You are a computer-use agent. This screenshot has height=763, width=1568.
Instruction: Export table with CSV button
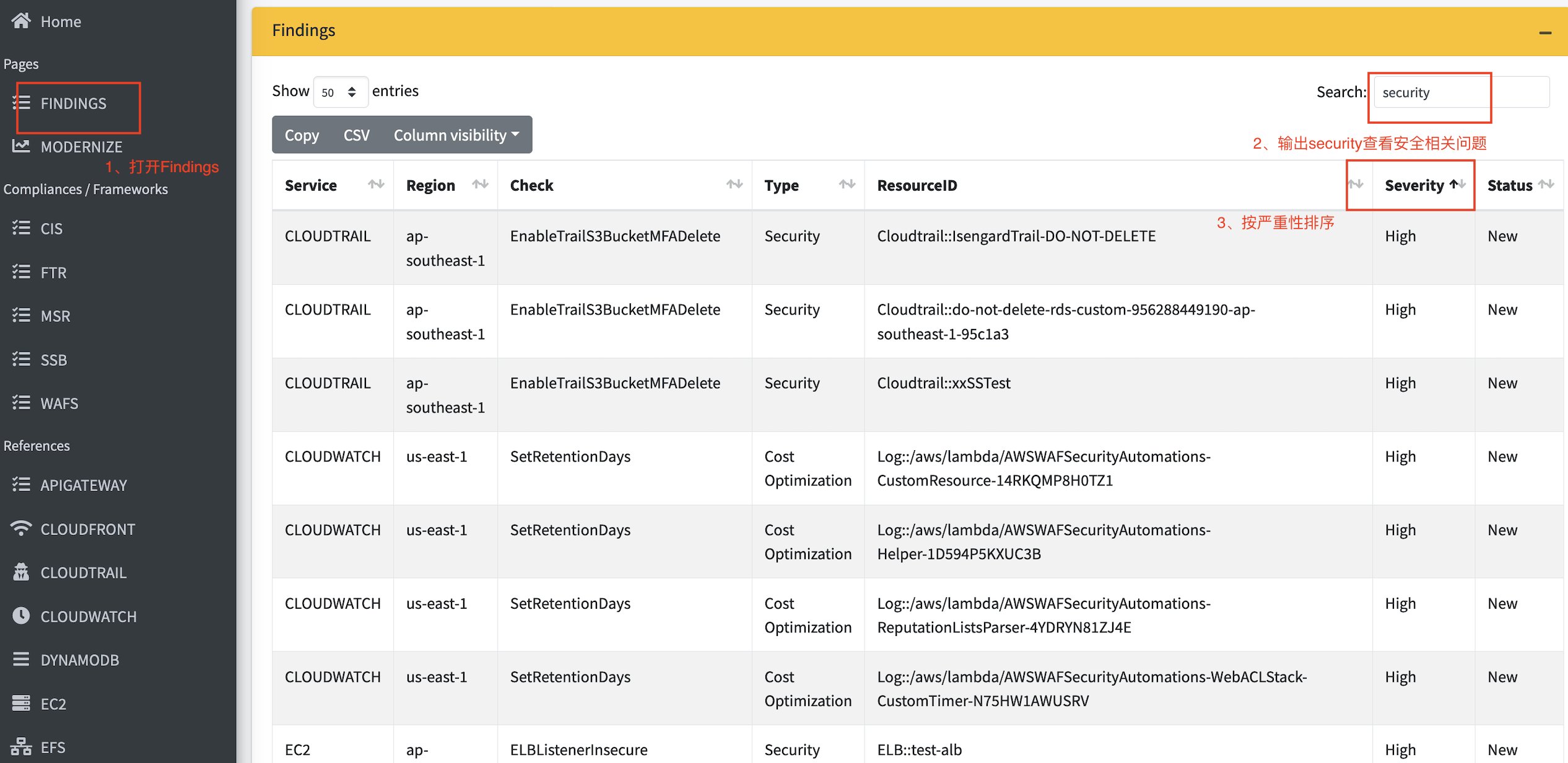356,135
